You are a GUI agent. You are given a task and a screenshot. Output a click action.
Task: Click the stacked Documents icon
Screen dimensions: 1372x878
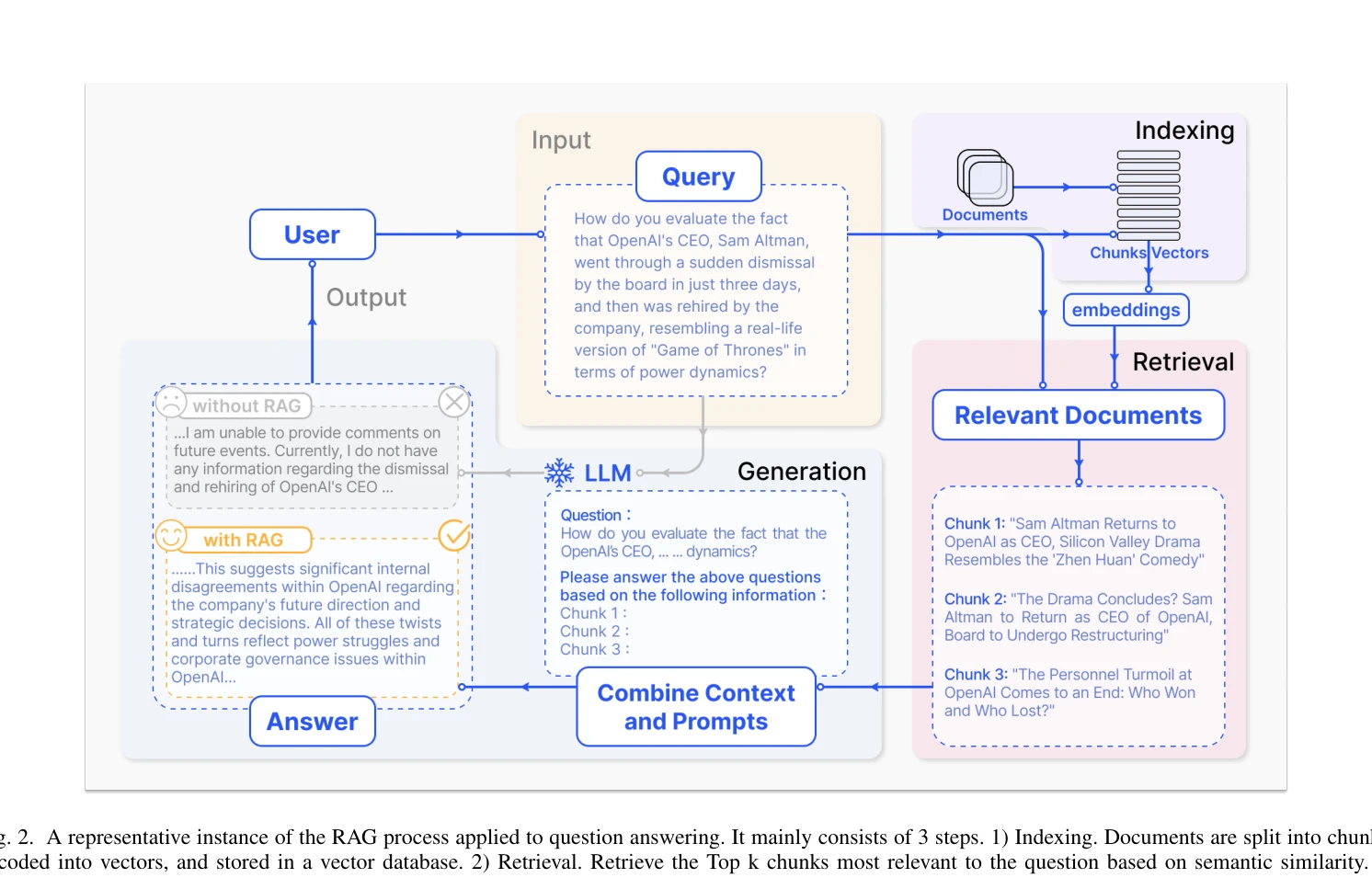[x=985, y=177]
